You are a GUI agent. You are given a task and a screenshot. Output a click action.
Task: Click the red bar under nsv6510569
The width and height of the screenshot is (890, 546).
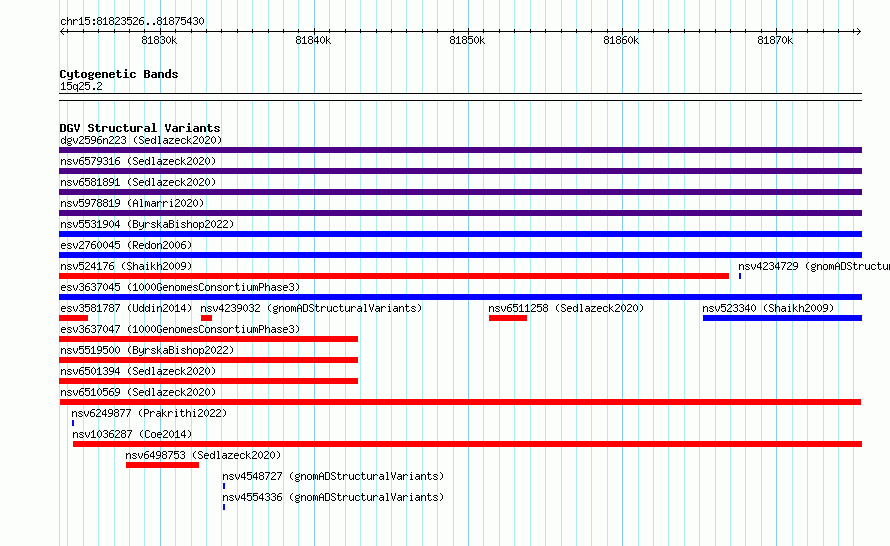pyautogui.click(x=460, y=402)
